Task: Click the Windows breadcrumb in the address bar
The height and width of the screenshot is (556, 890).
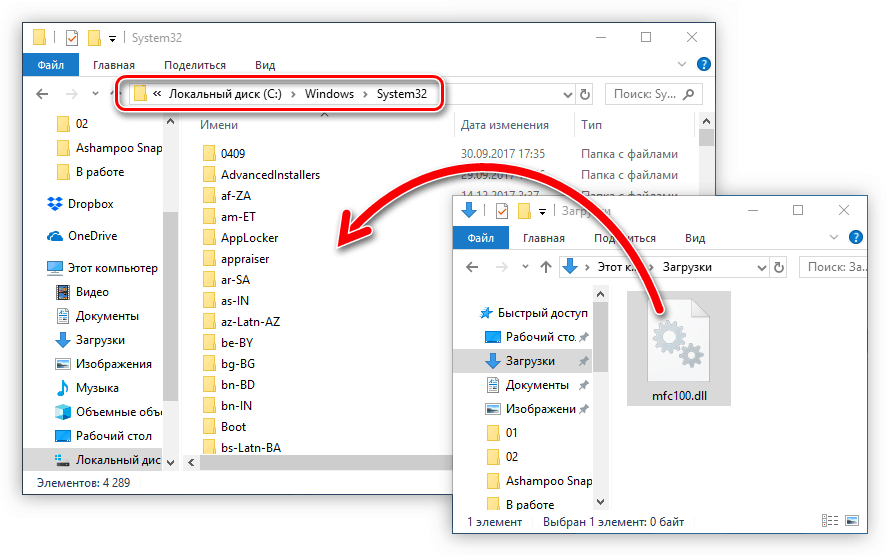Action: [x=329, y=94]
